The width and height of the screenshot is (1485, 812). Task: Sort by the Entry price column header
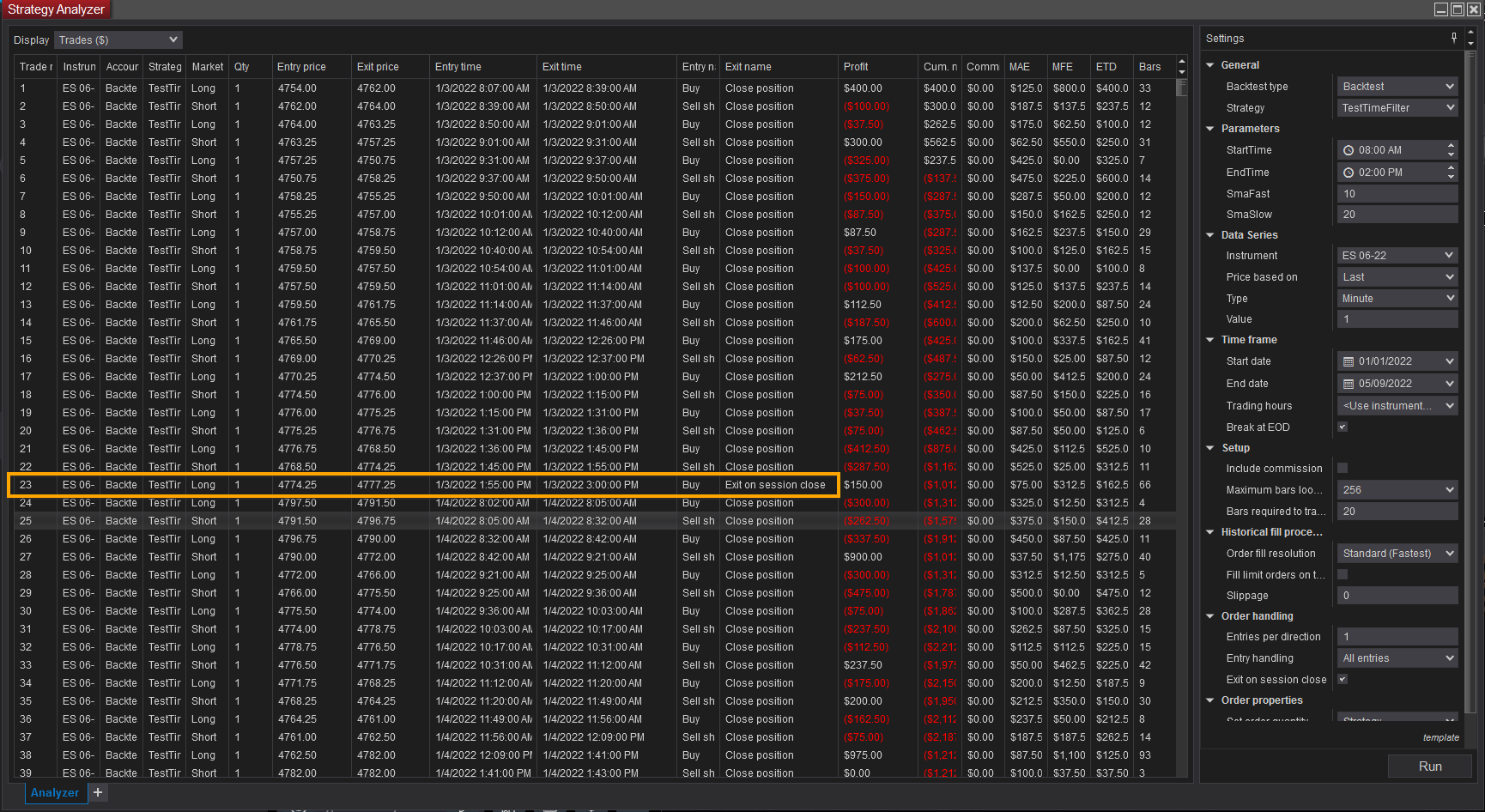pos(311,67)
